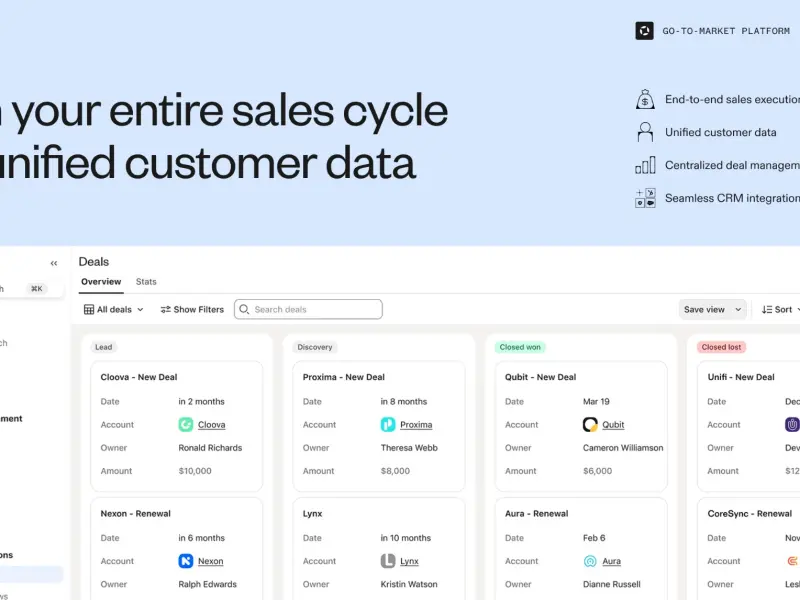The image size is (800, 600).
Task: Switch to the Stats tab
Action: click(146, 282)
